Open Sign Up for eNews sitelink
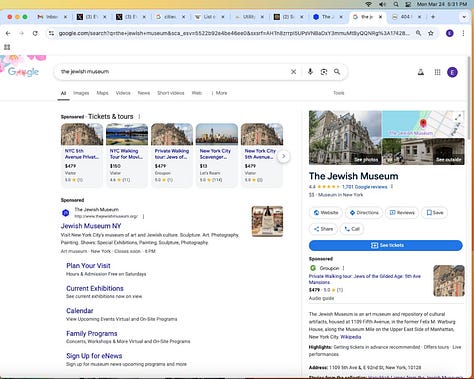Image resolution: width=474 pixels, height=379 pixels. coord(94,356)
